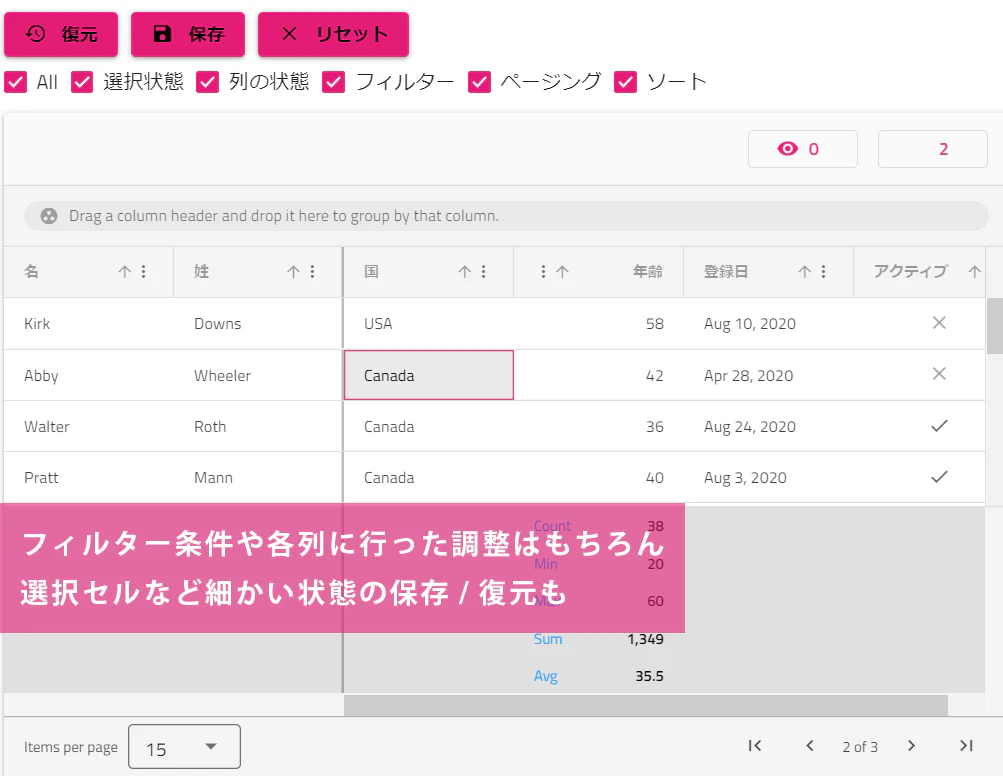Go to the previous page
The height and width of the screenshot is (776, 1003).
810,746
